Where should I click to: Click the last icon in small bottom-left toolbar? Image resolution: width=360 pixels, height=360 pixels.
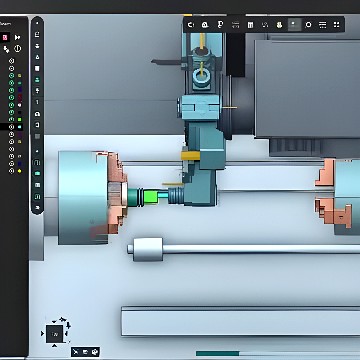[x=95, y=352]
